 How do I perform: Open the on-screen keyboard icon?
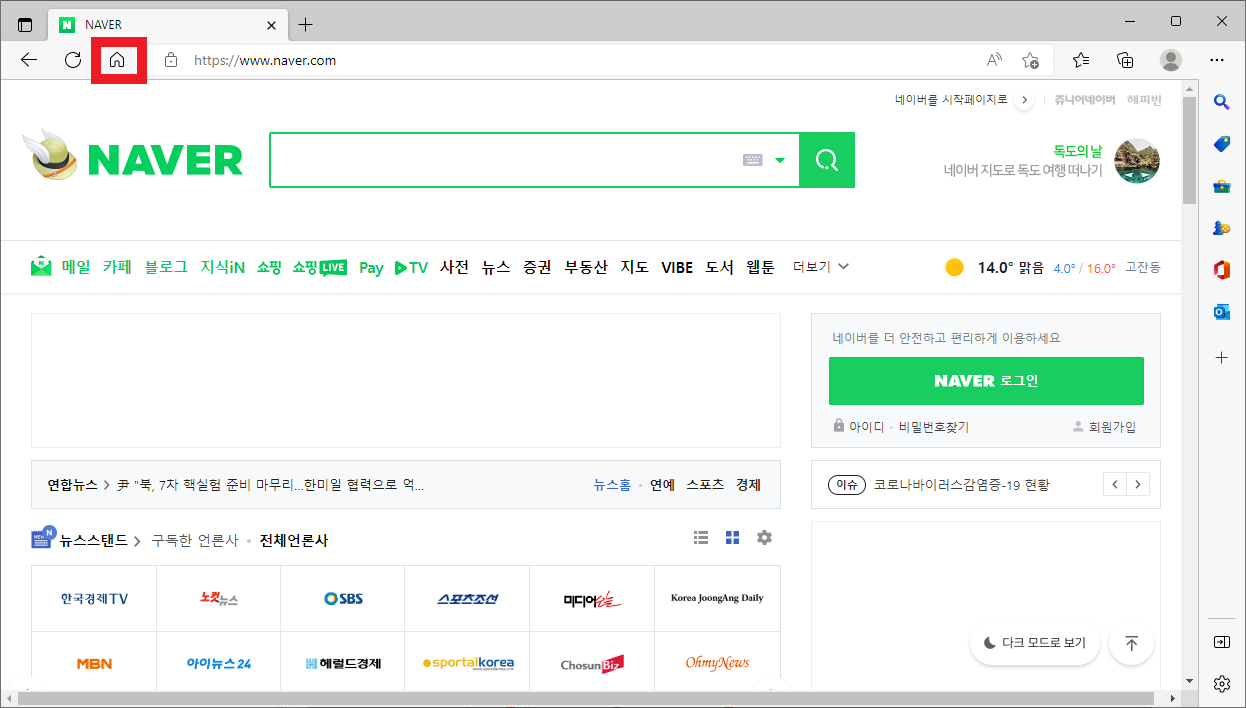(753, 160)
